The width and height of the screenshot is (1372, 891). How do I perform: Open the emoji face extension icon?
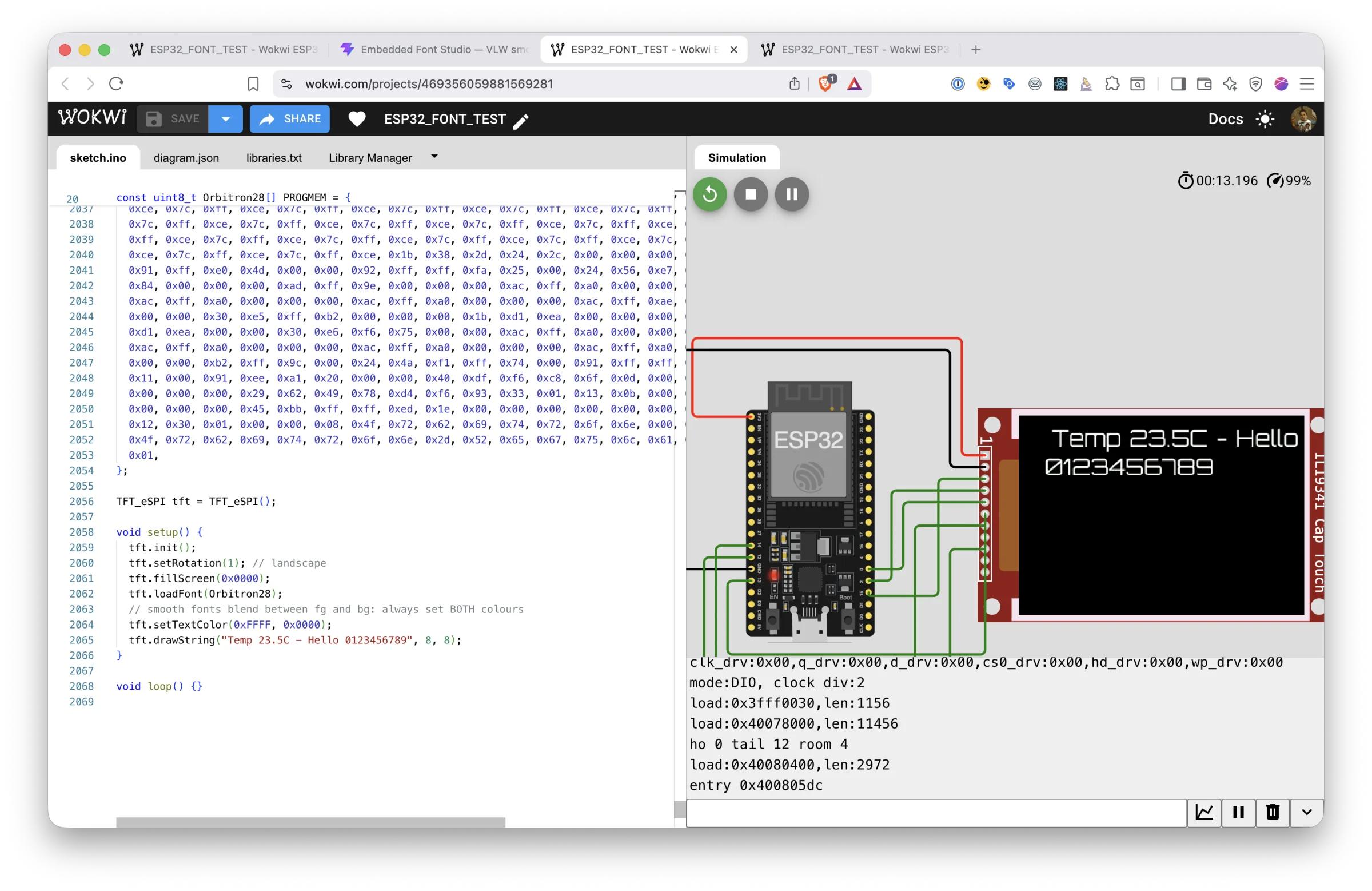tap(983, 84)
